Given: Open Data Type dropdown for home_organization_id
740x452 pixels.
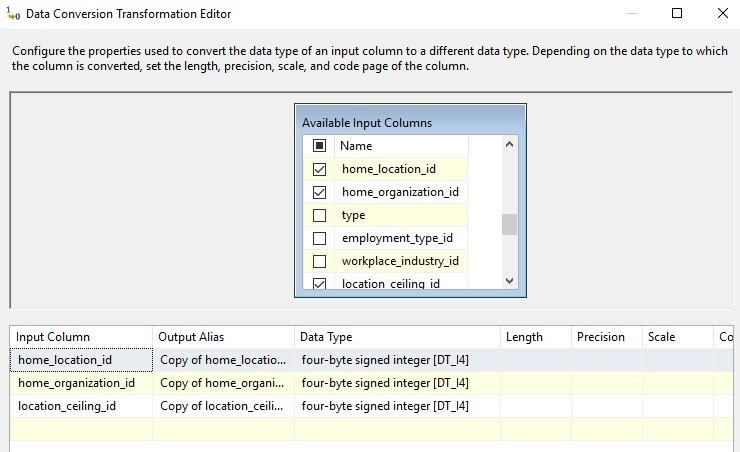Looking at the screenshot, I should point(397,383).
